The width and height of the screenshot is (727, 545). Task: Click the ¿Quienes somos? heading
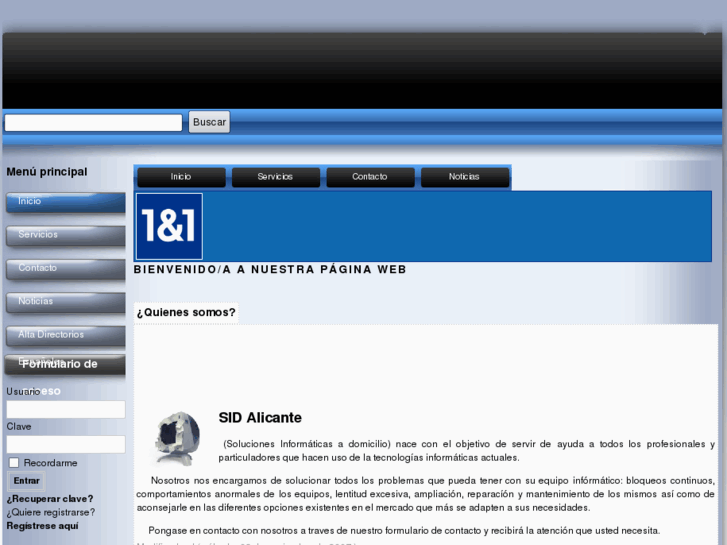tap(186, 313)
